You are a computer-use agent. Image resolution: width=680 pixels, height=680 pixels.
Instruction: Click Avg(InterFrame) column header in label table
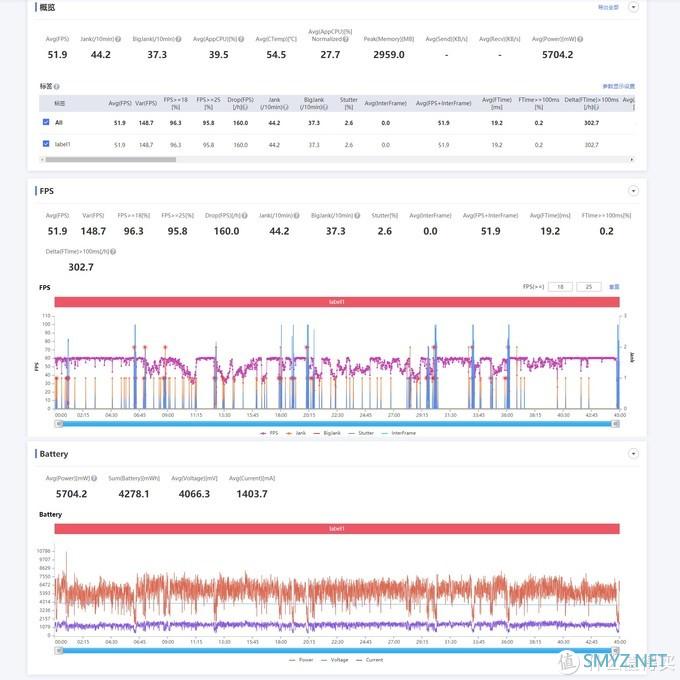tap(386, 103)
